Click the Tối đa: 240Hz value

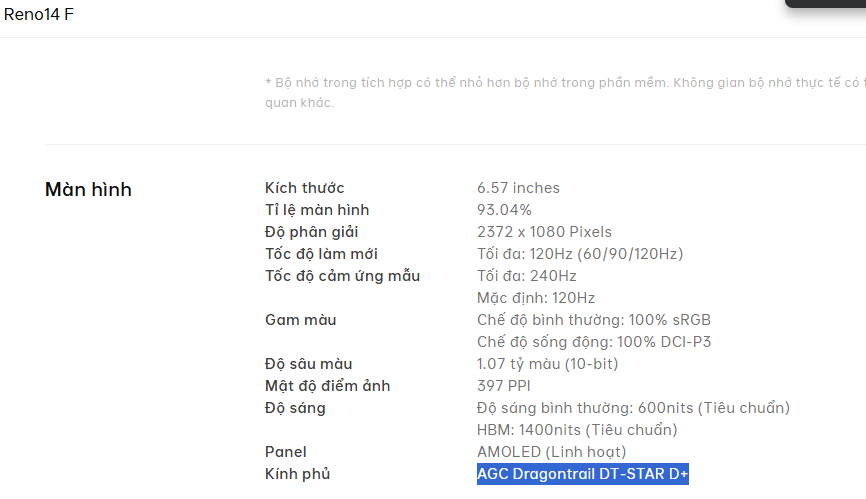click(x=527, y=276)
